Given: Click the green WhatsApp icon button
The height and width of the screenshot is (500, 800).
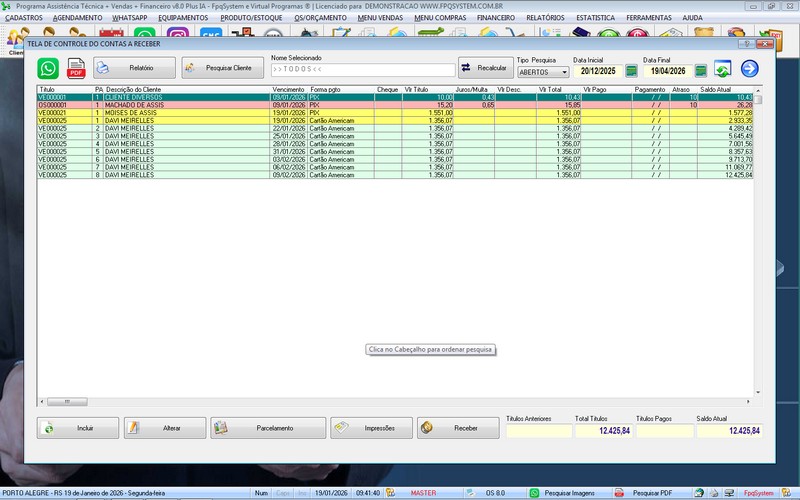Looking at the screenshot, I should click(48, 68).
